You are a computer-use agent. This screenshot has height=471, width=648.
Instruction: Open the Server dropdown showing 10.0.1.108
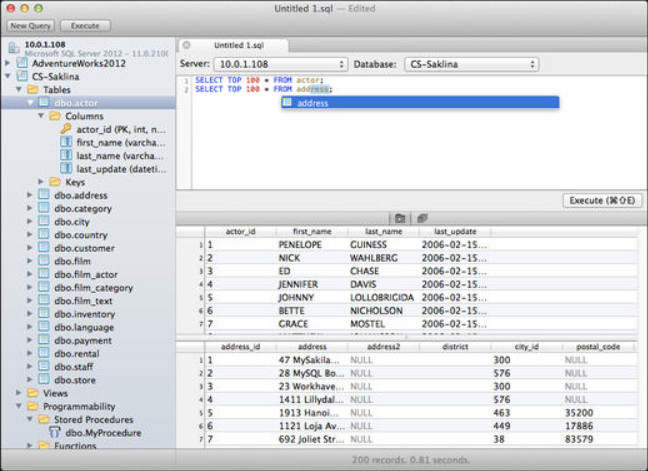point(280,64)
